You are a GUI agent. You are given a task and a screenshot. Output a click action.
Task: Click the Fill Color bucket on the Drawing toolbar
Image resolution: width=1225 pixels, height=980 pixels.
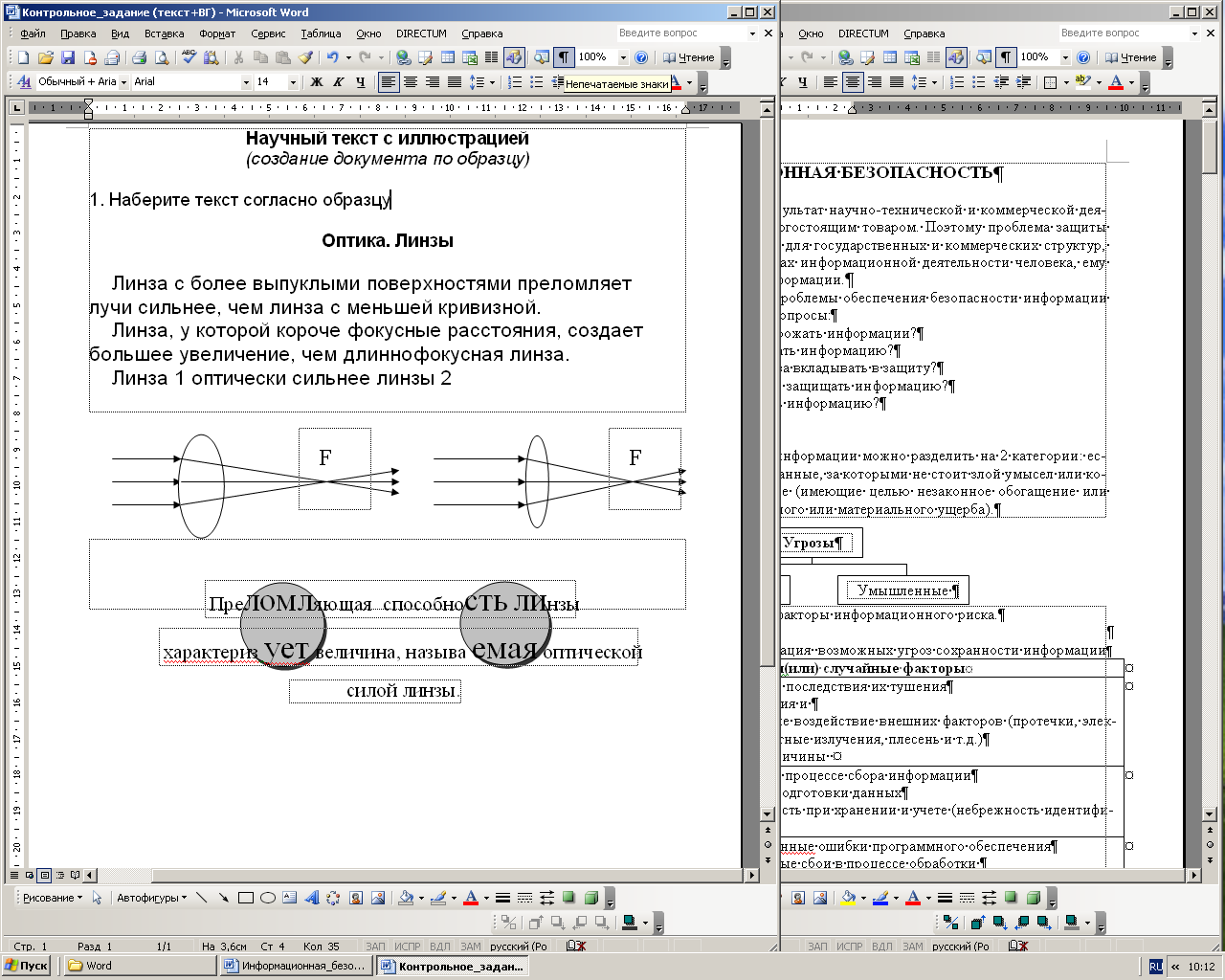click(406, 898)
